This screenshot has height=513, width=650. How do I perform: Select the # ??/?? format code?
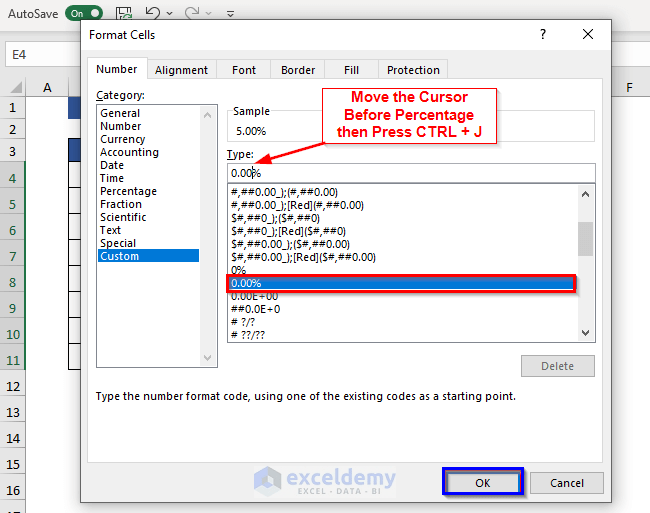(x=403, y=335)
